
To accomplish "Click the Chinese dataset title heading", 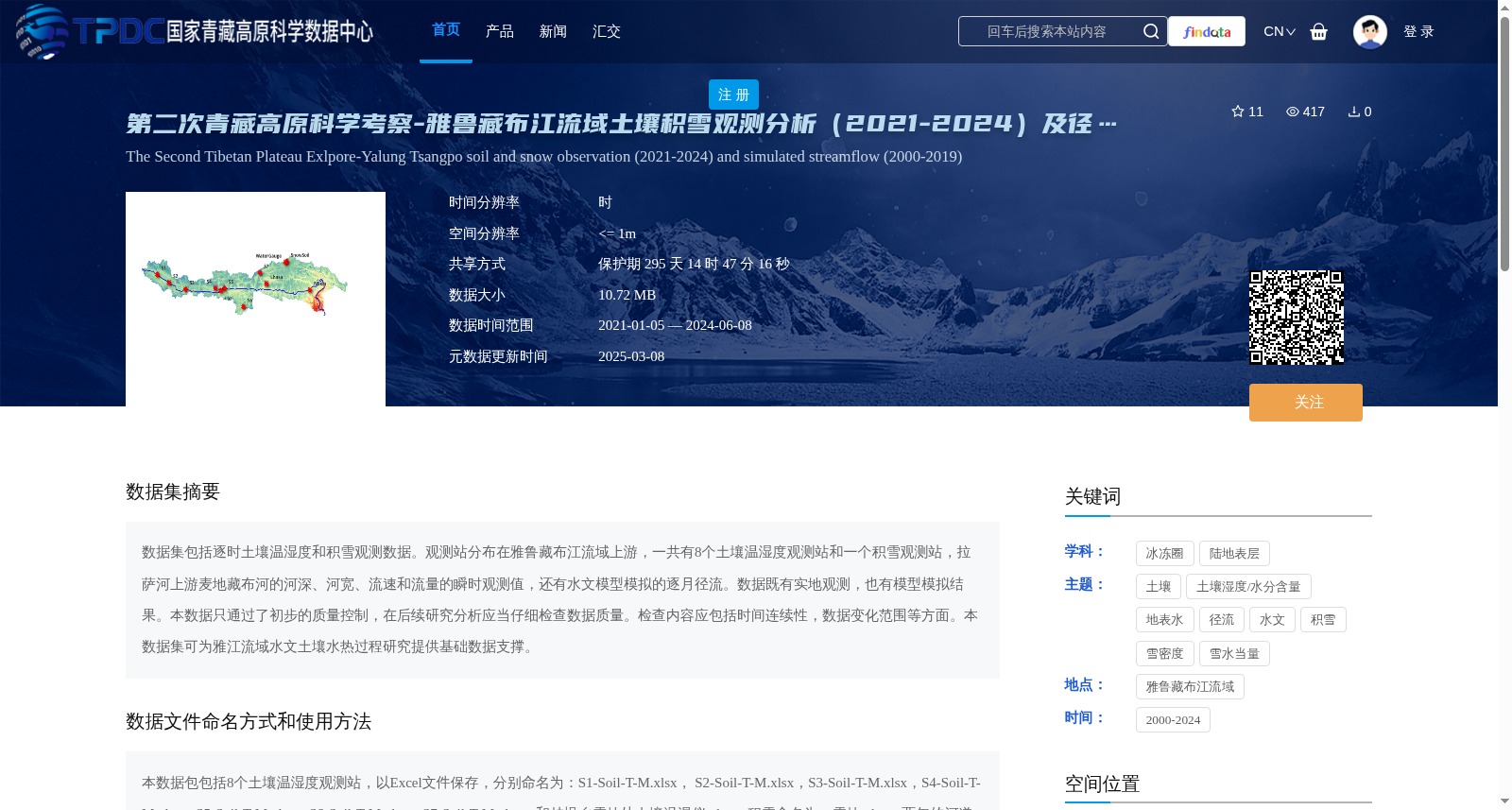I will 621,124.
